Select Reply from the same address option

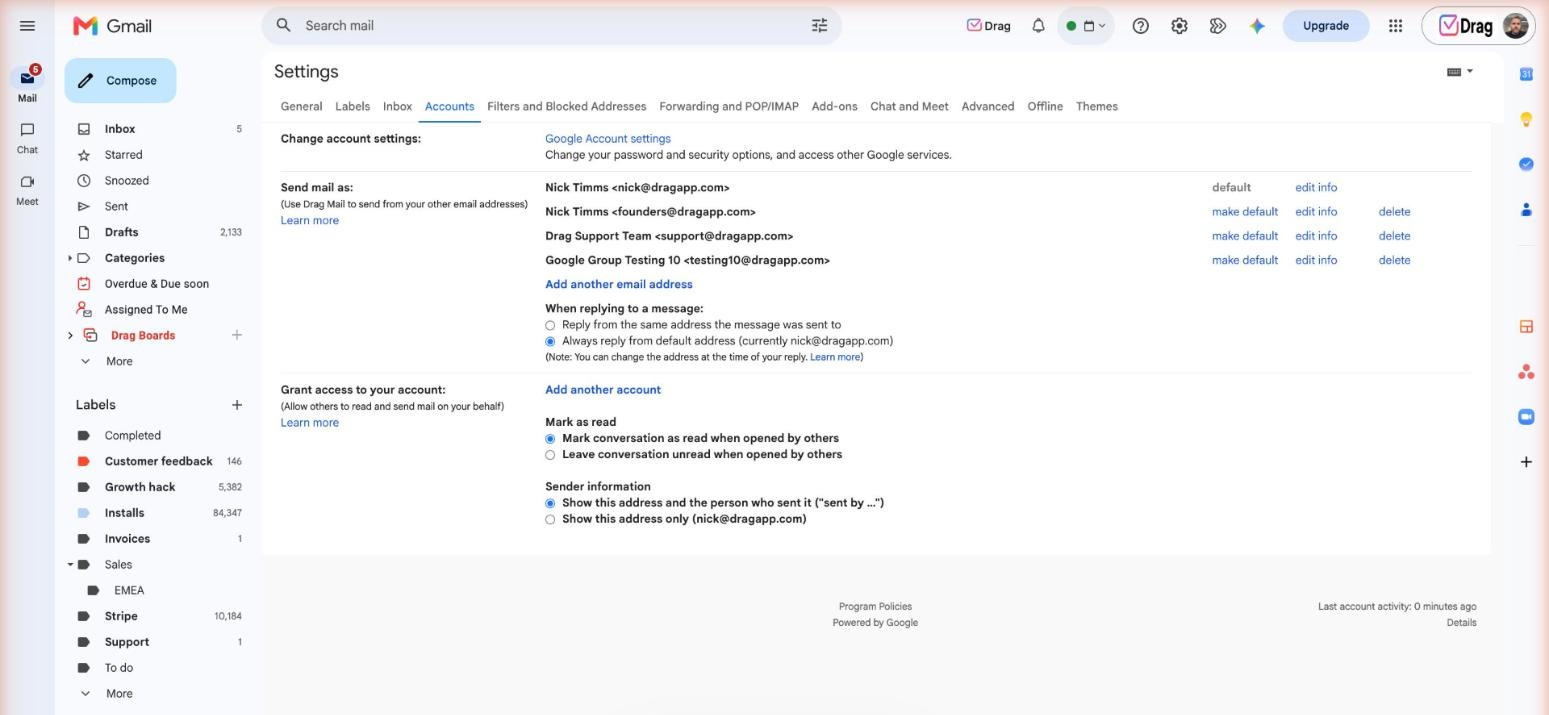pos(550,325)
